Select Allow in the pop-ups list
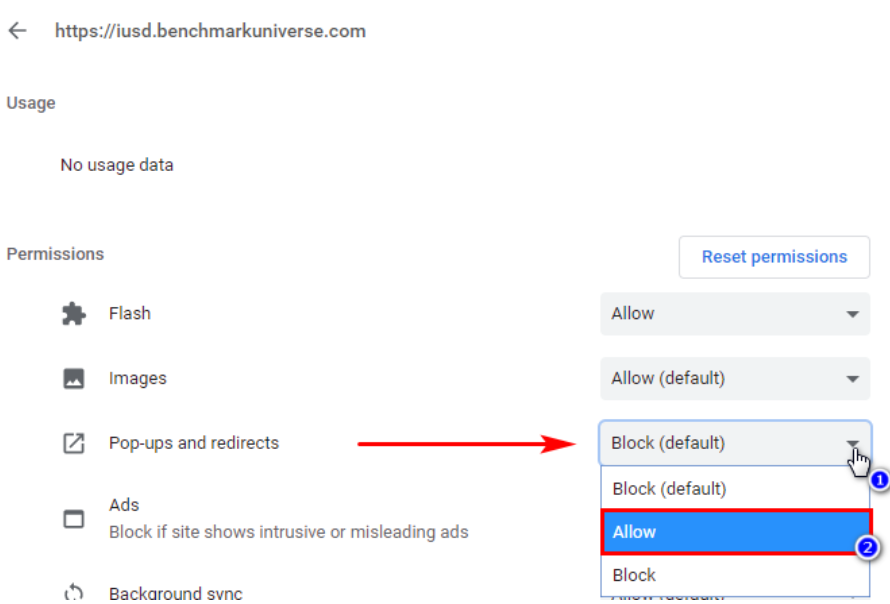This screenshot has width=890, height=604. (736, 532)
